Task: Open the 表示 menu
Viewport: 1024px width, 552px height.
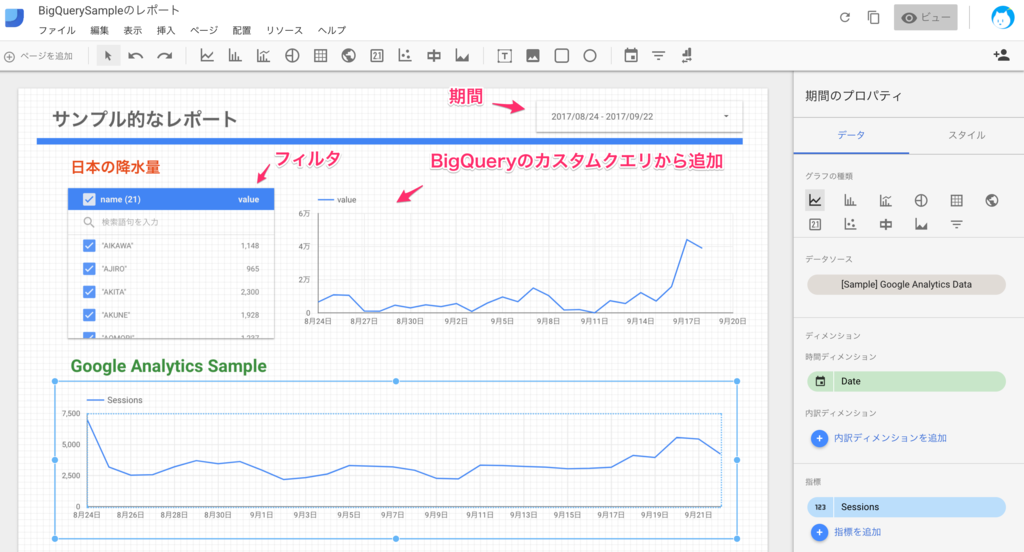Action: click(x=133, y=30)
